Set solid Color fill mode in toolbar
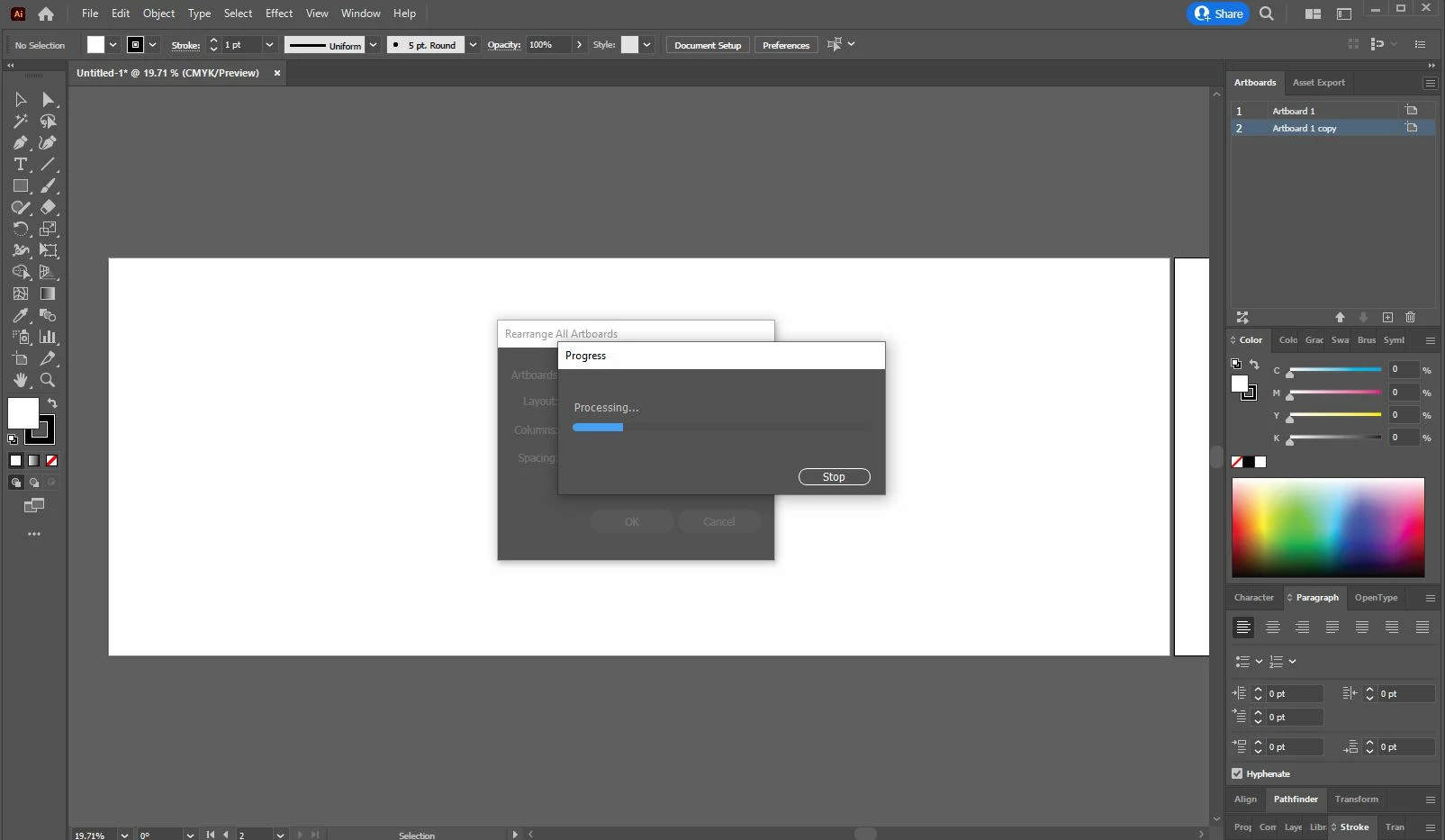Viewport: 1445px width, 840px height. pyautogui.click(x=15, y=460)
